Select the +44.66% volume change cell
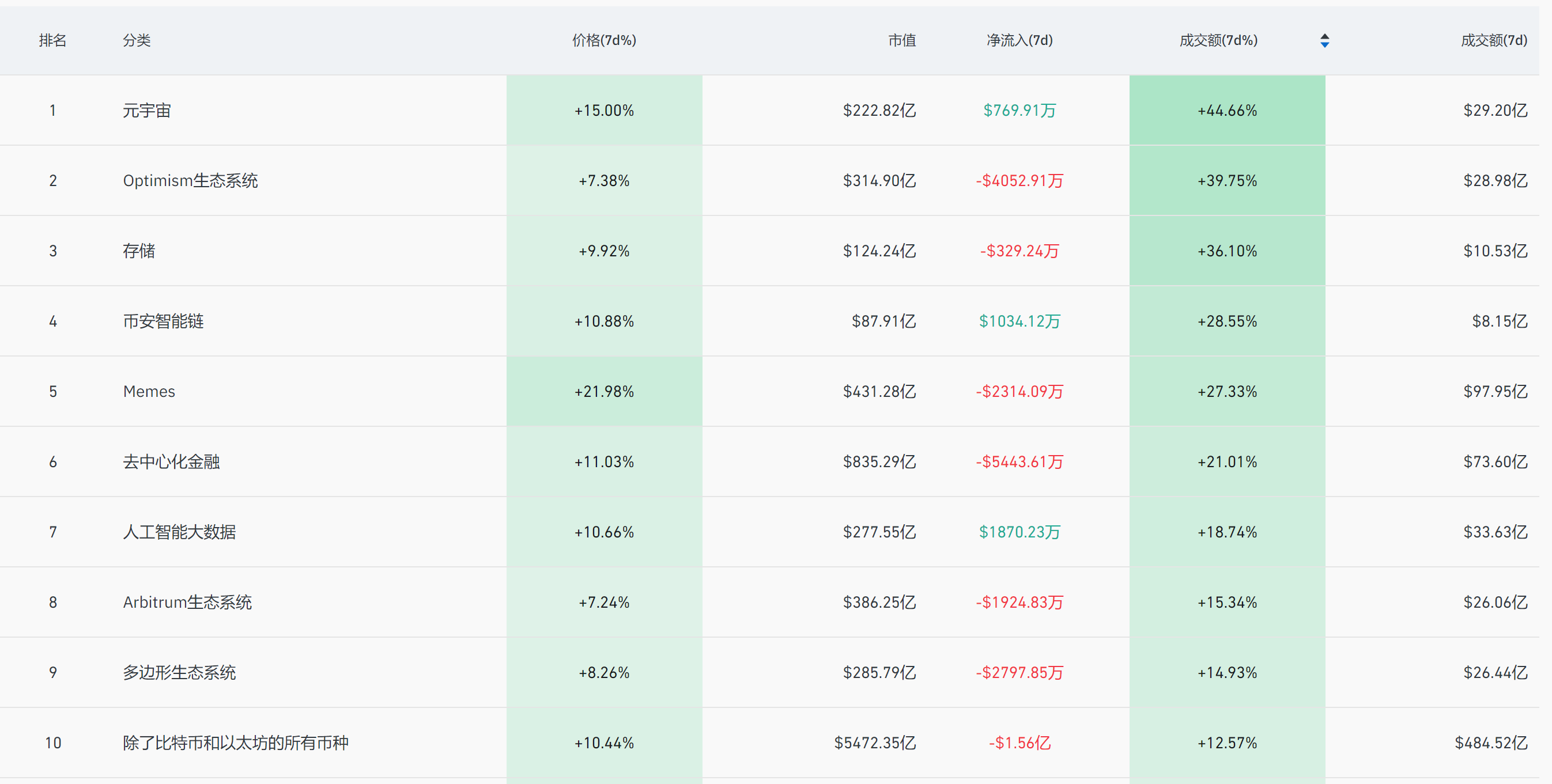The image size is (1552, 784). (1228, 110)
